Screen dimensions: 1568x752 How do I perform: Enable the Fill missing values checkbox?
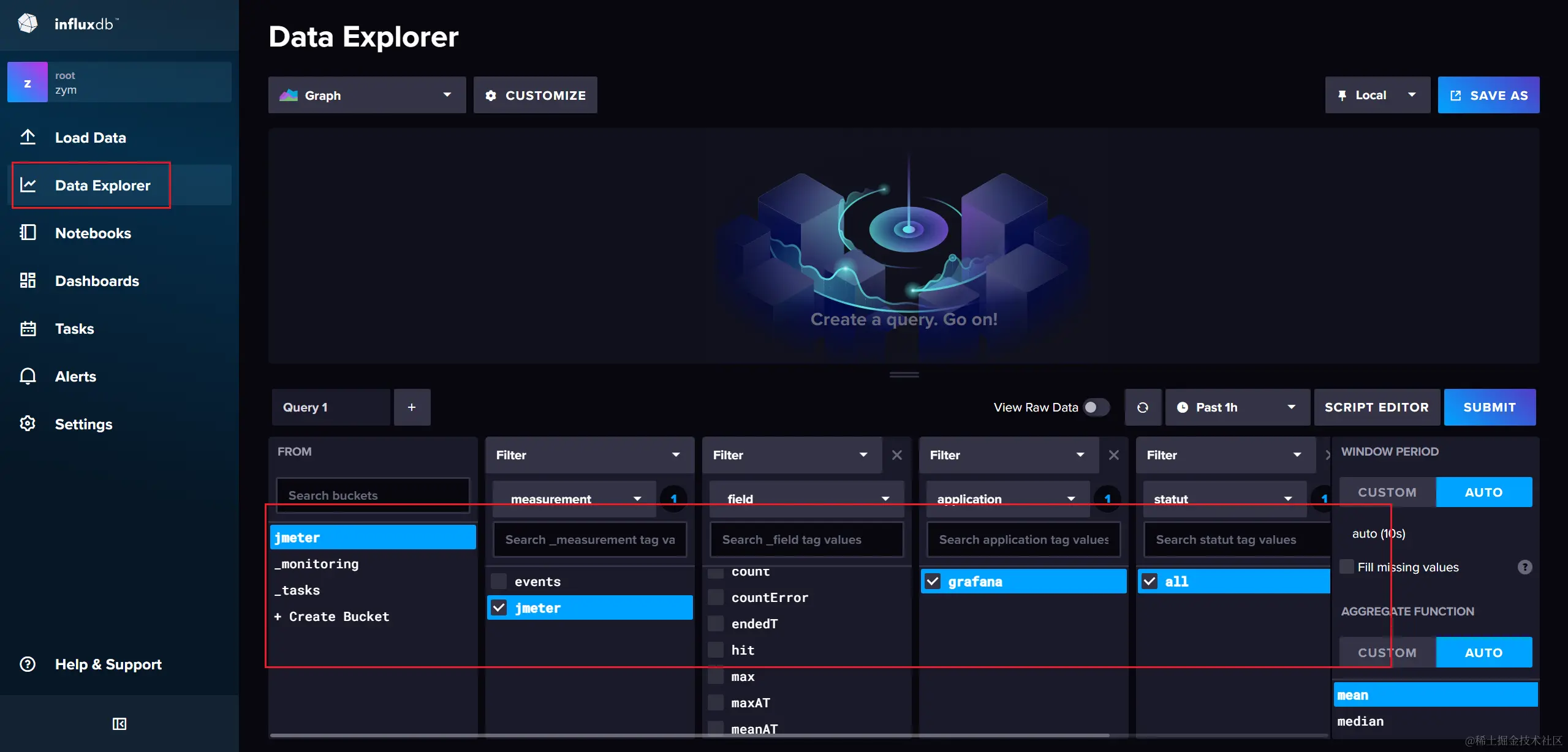(x=1347, y=566)
